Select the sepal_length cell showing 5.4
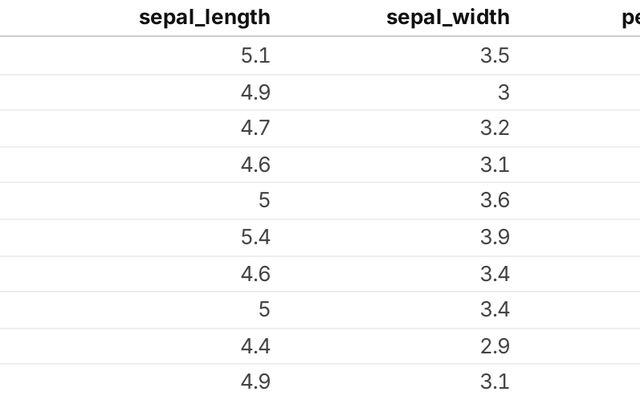This screenshot has height=400, width=640. coord(256,237)
